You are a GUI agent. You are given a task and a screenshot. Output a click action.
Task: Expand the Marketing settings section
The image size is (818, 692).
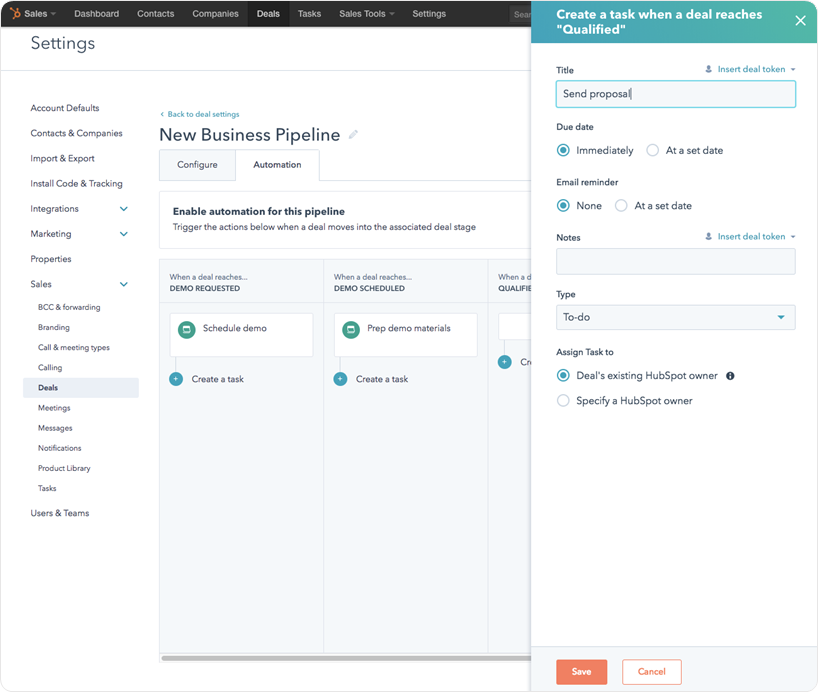(x=124, y=234)
